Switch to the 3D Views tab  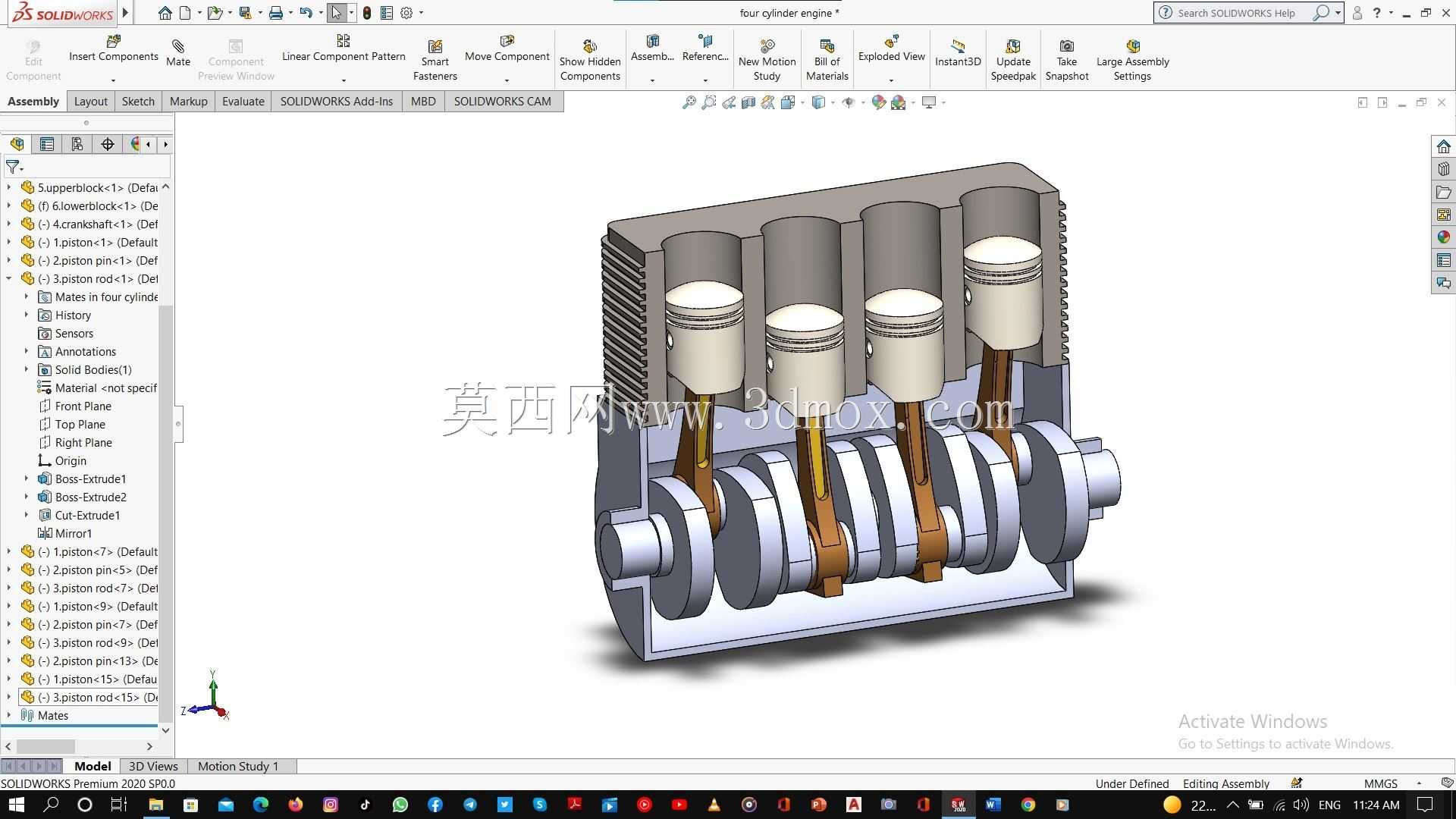pyautogui.click(x=153, y=766)
